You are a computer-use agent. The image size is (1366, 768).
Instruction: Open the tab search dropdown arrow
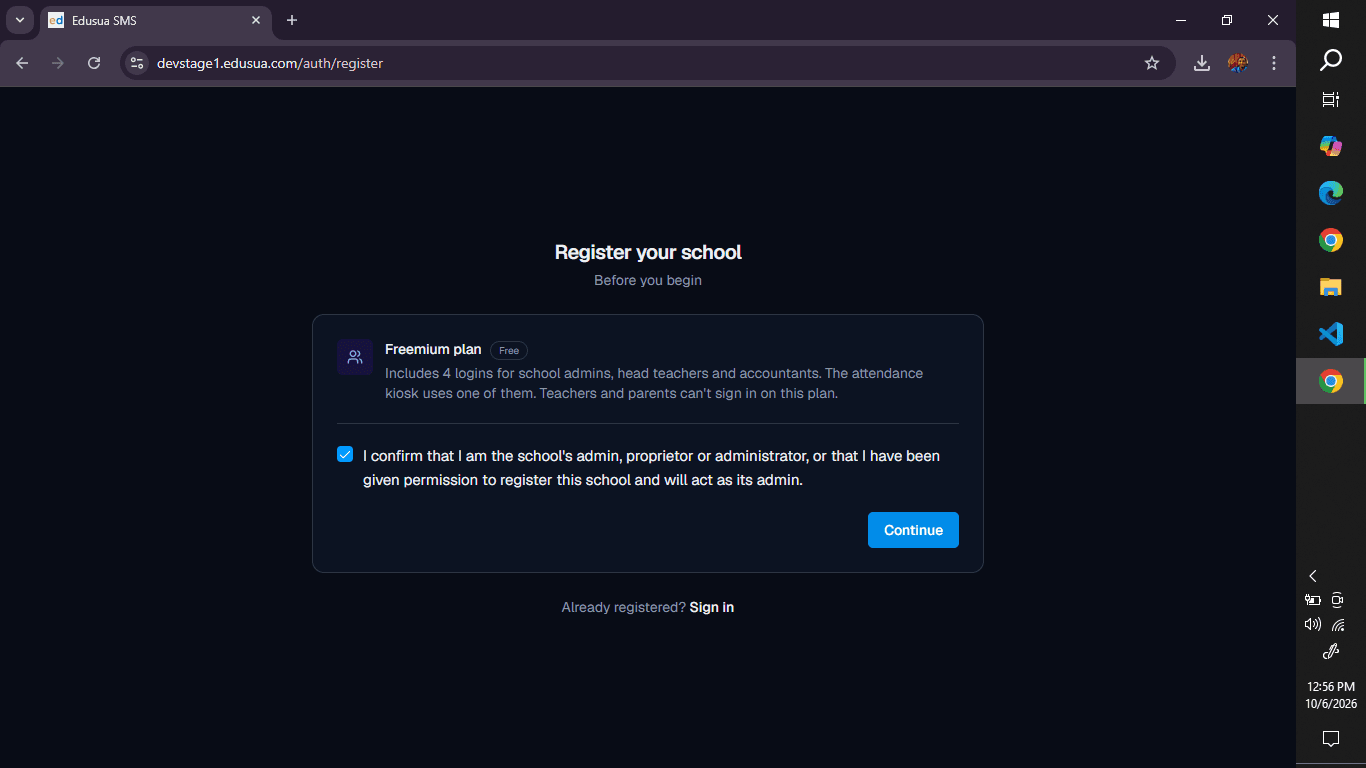(x=19, y=20)
